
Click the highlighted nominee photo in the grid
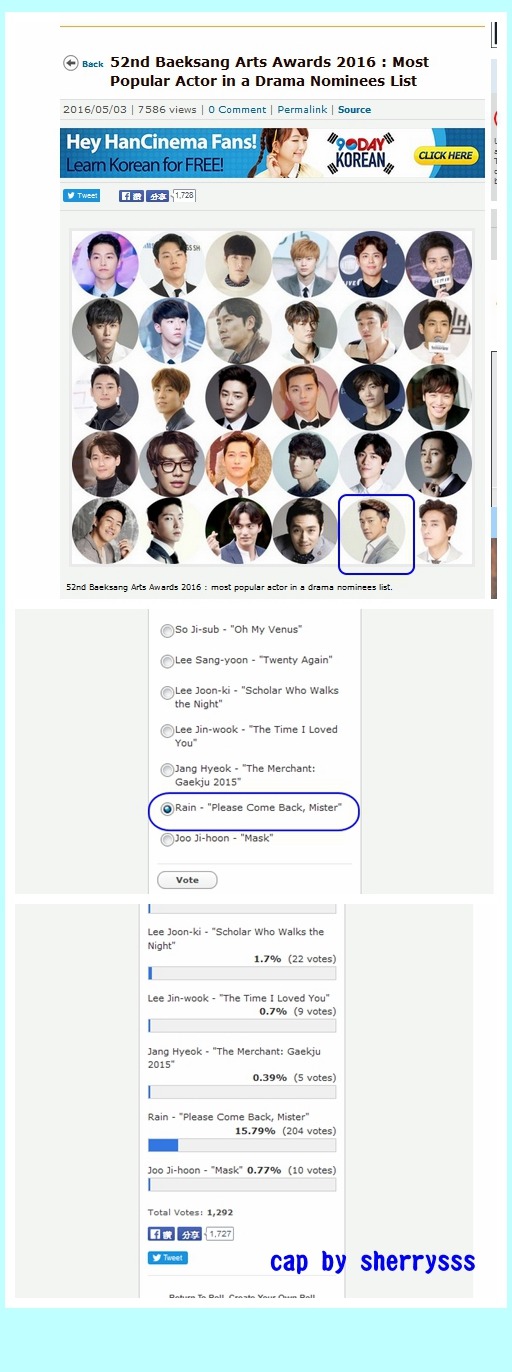click(x=376, y=534)
